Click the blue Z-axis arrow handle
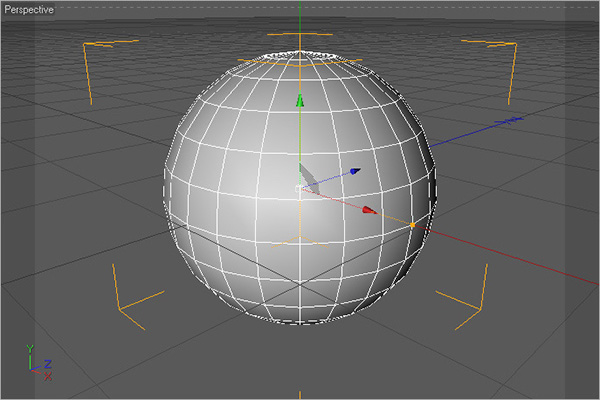600x400 pixels. pos(355,171)
